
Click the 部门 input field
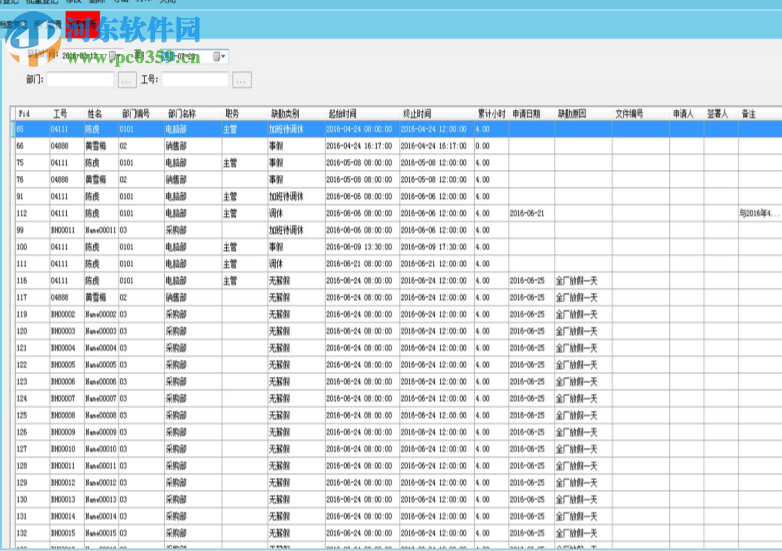(x=80, y=79)
